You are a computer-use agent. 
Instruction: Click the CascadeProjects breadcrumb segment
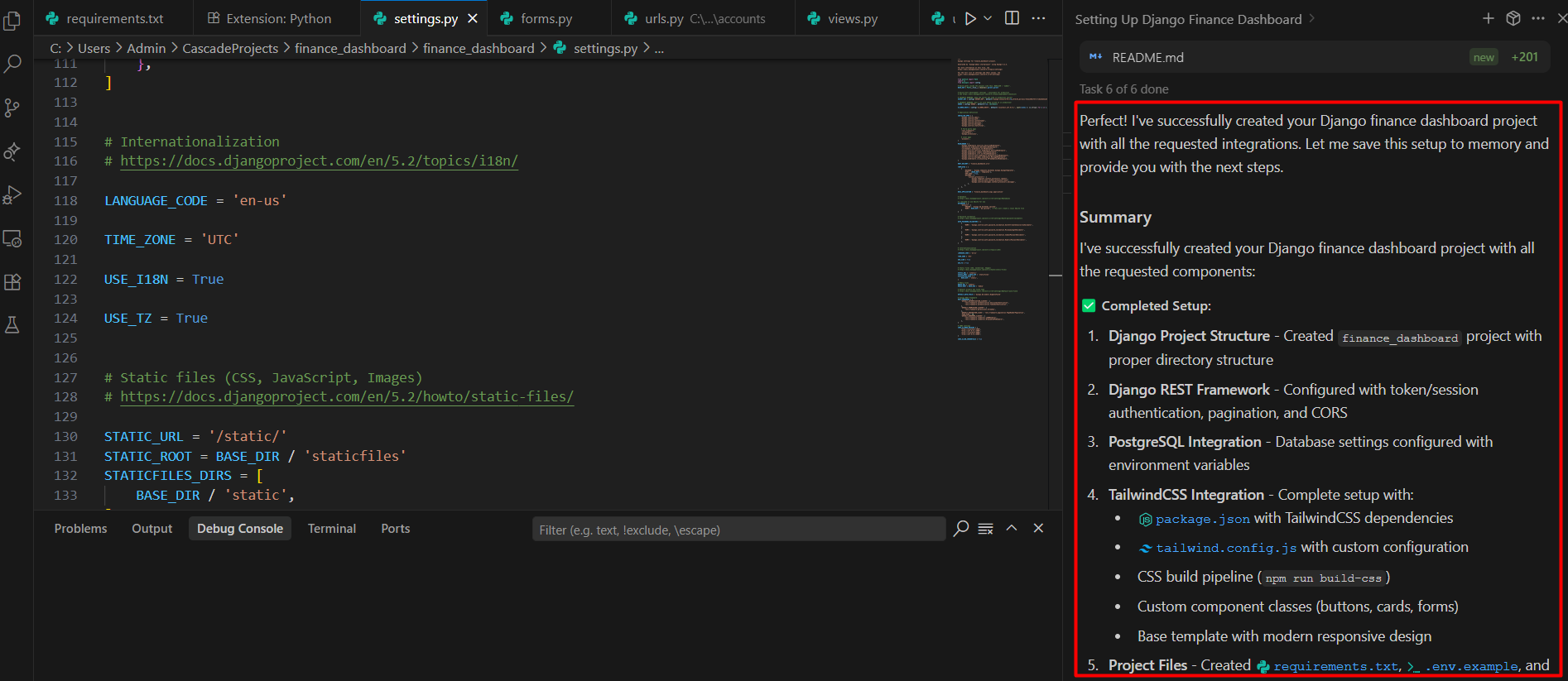coord(230,49)
